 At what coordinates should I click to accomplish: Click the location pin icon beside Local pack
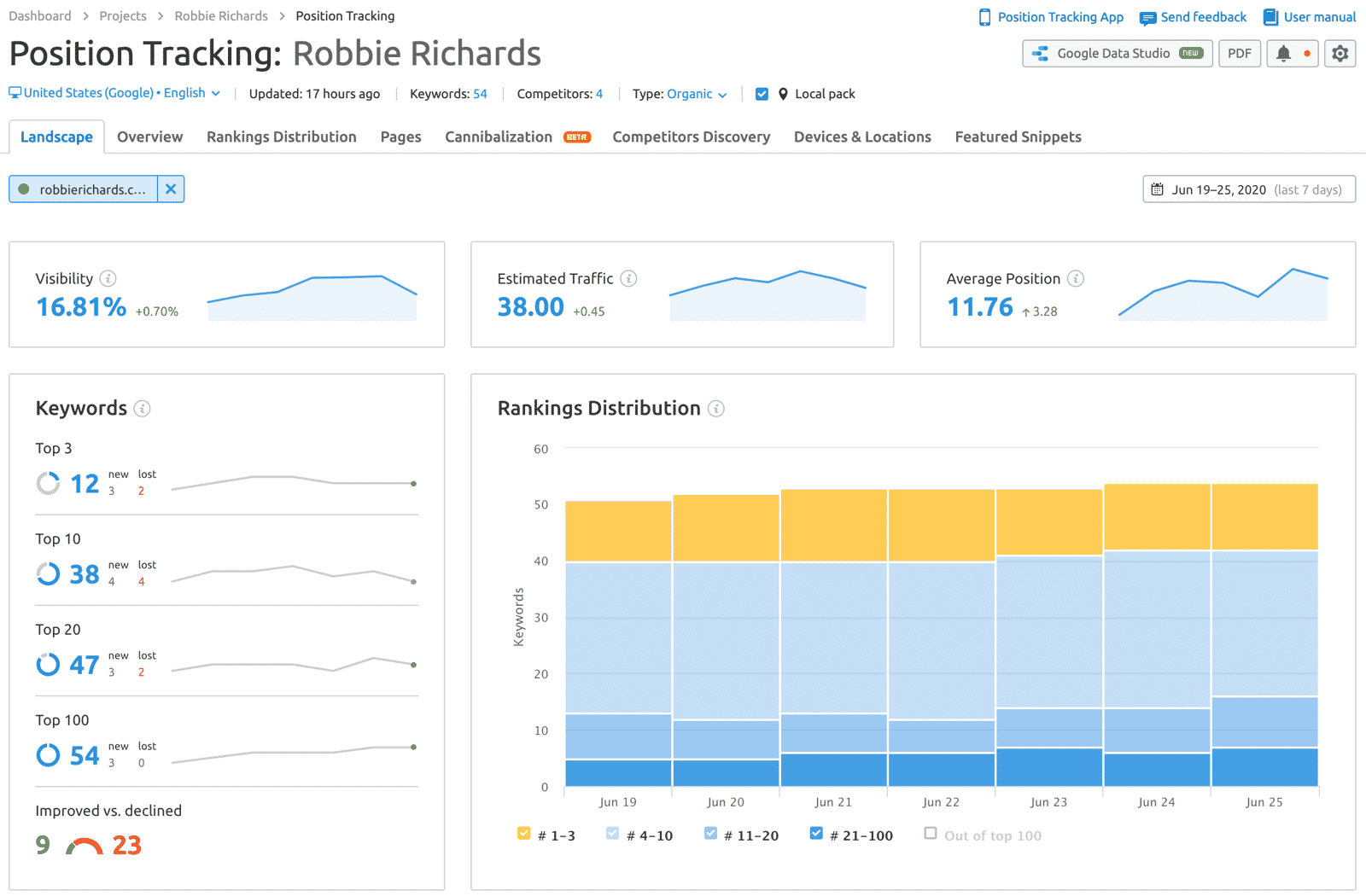point(783,94)
